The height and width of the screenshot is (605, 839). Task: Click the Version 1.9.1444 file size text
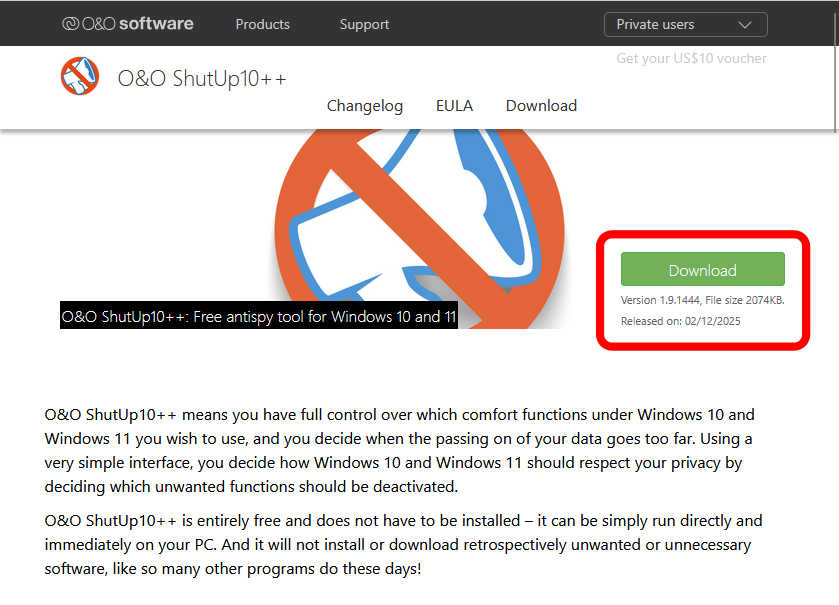tap(702, 300)
